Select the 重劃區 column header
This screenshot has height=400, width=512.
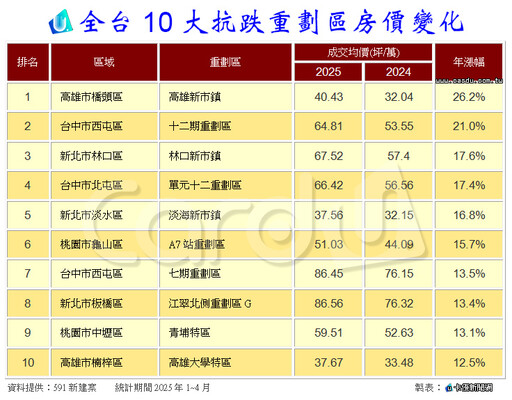(x=225, y=62)
